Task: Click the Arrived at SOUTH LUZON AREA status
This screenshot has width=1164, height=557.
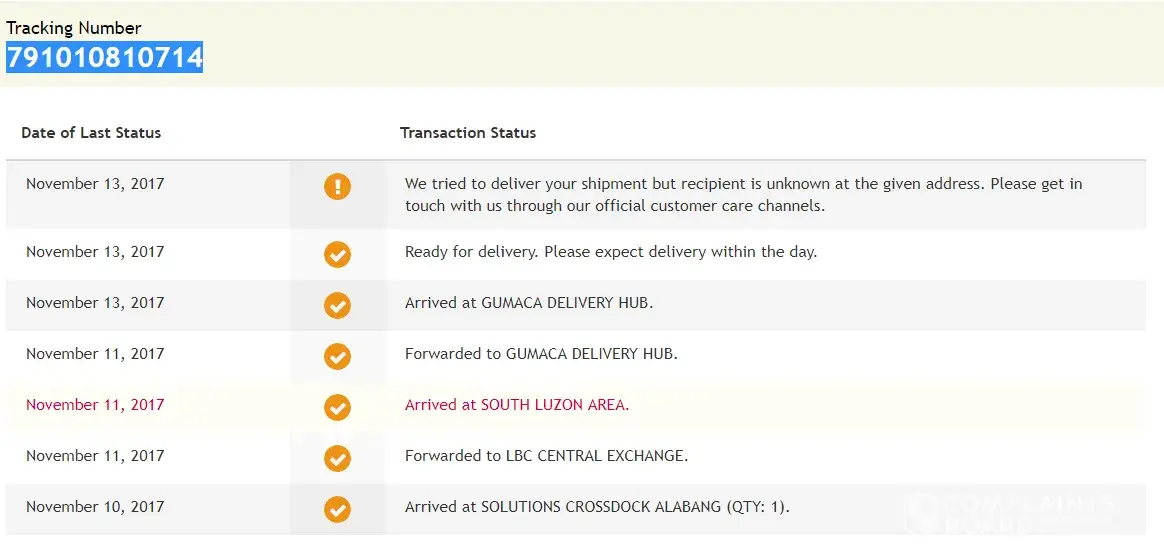Action: point(517,405)
